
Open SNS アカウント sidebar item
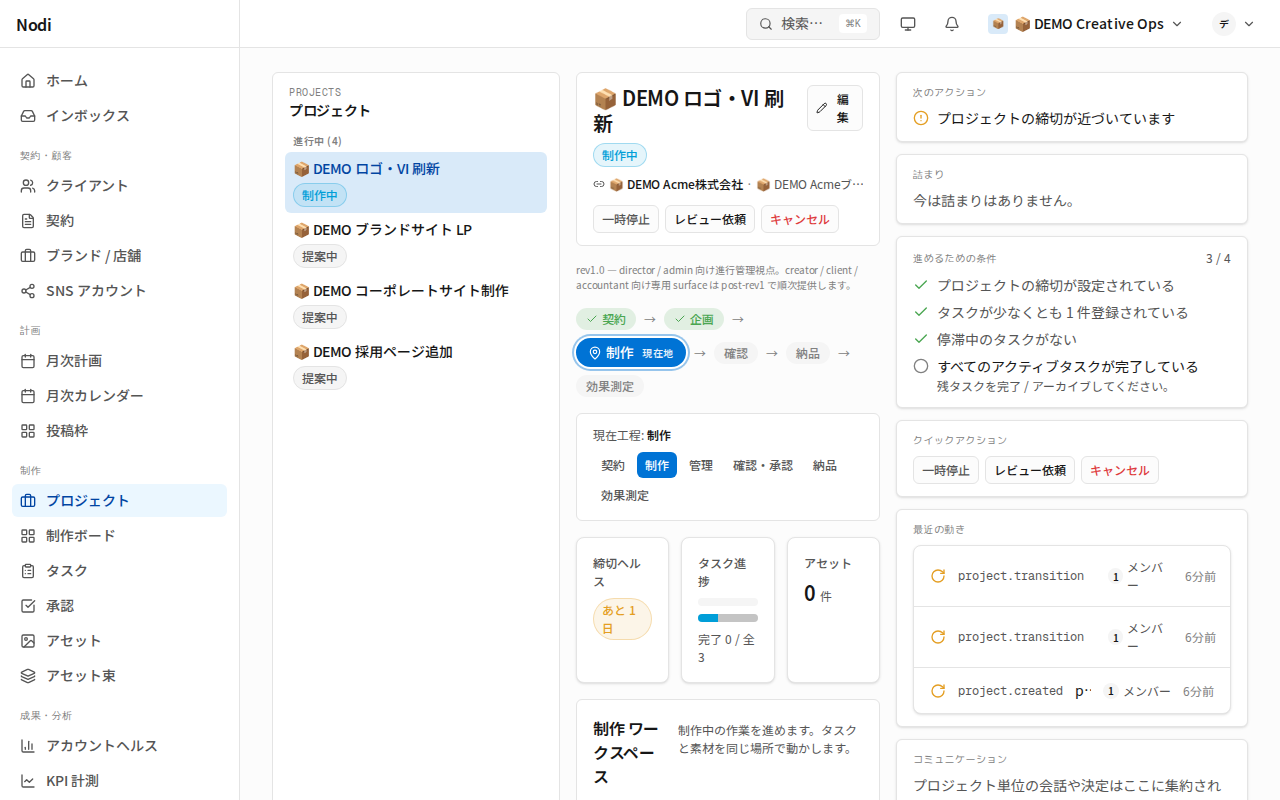(x=119, y=290)
